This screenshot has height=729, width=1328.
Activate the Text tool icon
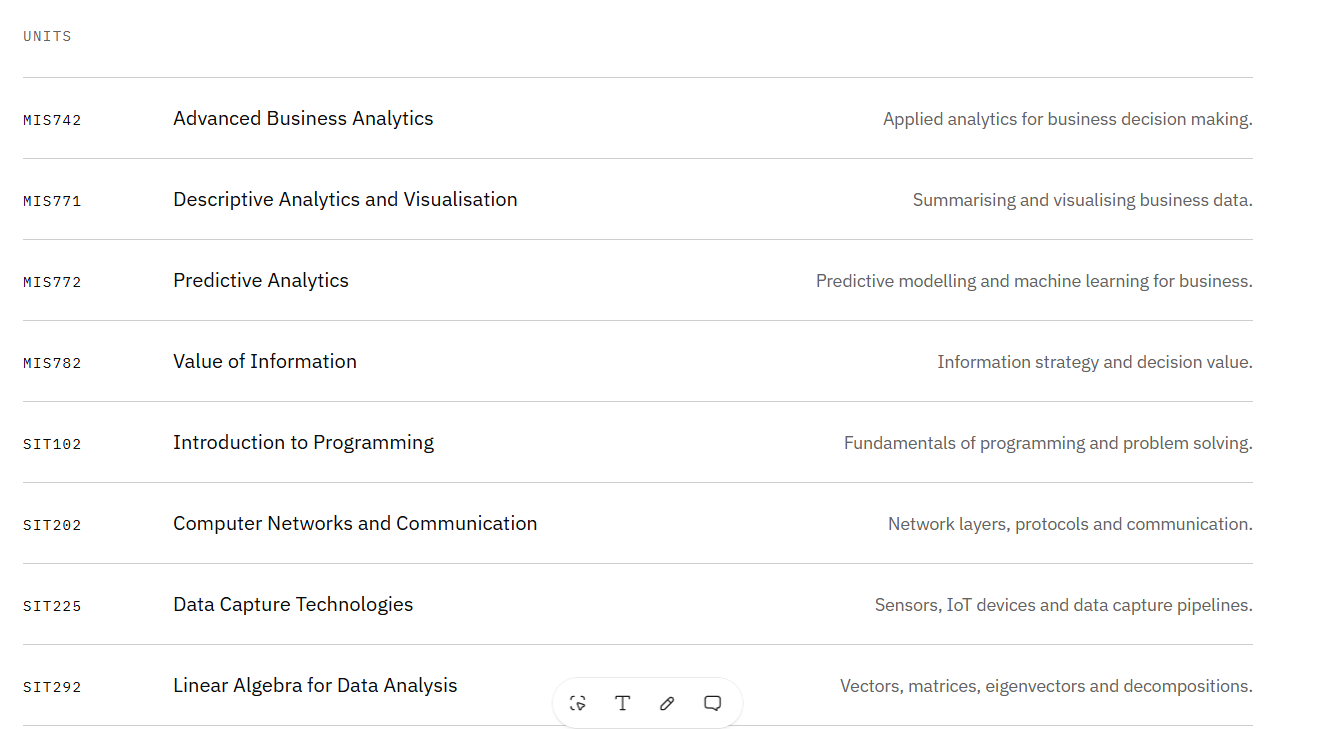click(x=623, y=703)
